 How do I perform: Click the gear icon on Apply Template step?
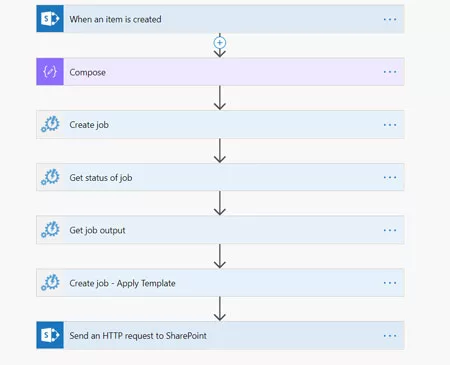(x=50, y=283)
